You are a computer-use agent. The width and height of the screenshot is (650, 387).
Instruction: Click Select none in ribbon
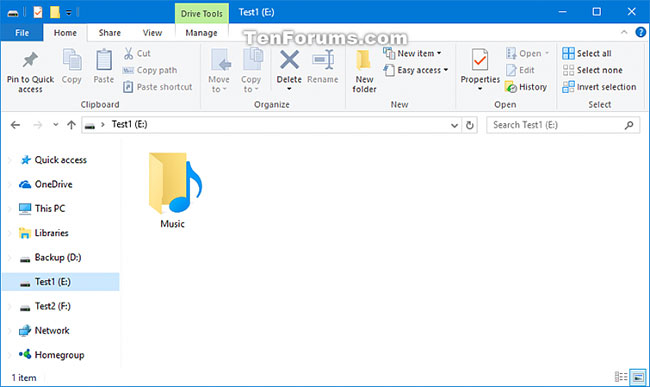pos(592,70)
